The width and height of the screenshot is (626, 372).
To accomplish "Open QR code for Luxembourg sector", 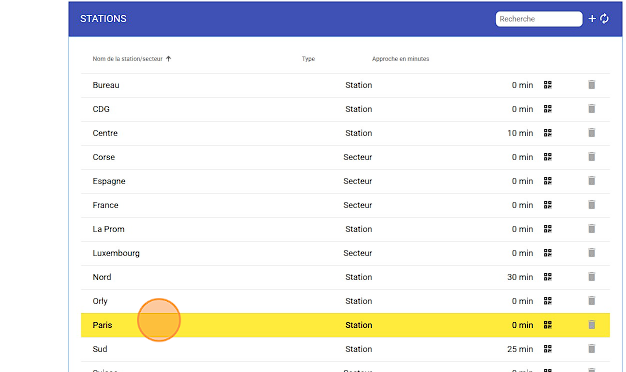I will (x=548, y=253).
